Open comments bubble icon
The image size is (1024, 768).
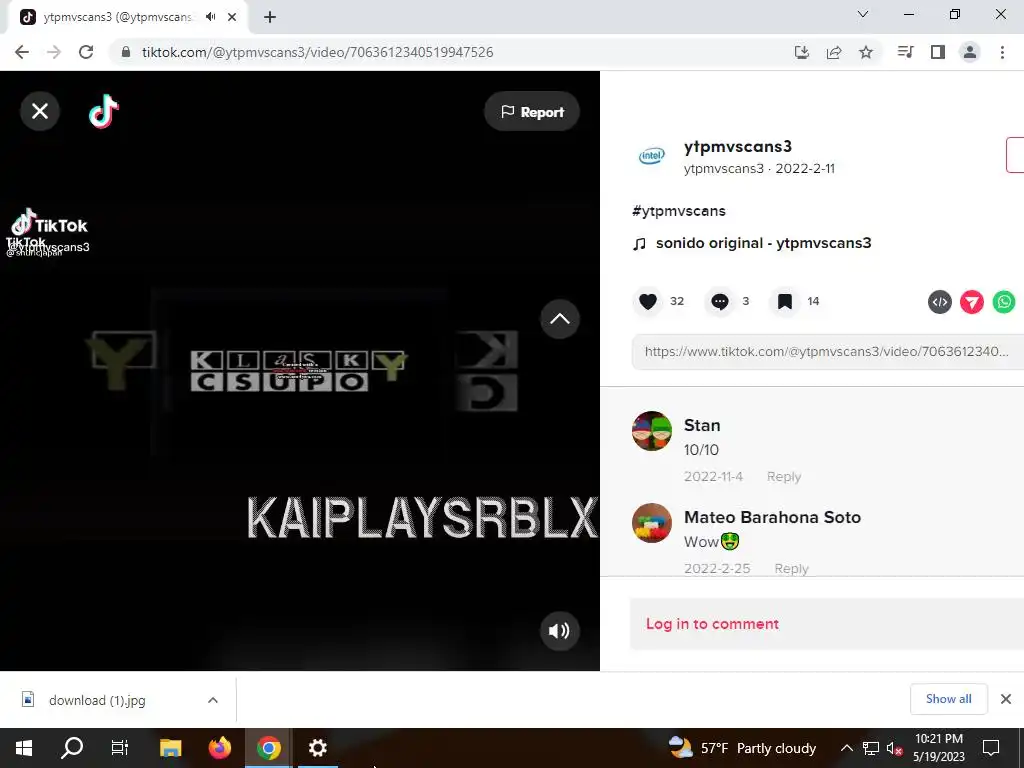(720, 301)
